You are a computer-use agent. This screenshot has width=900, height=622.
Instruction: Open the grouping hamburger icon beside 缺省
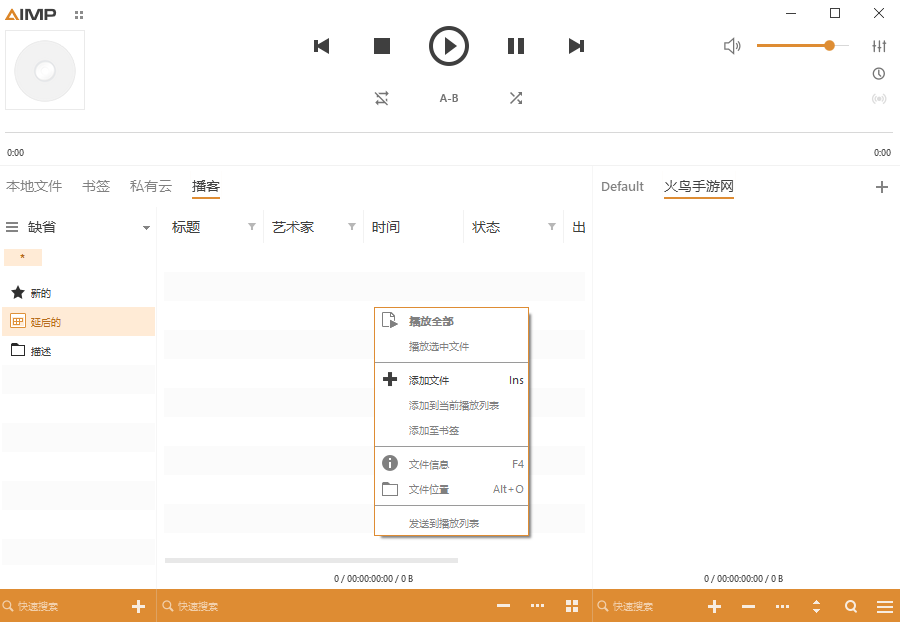coord(12,227)
